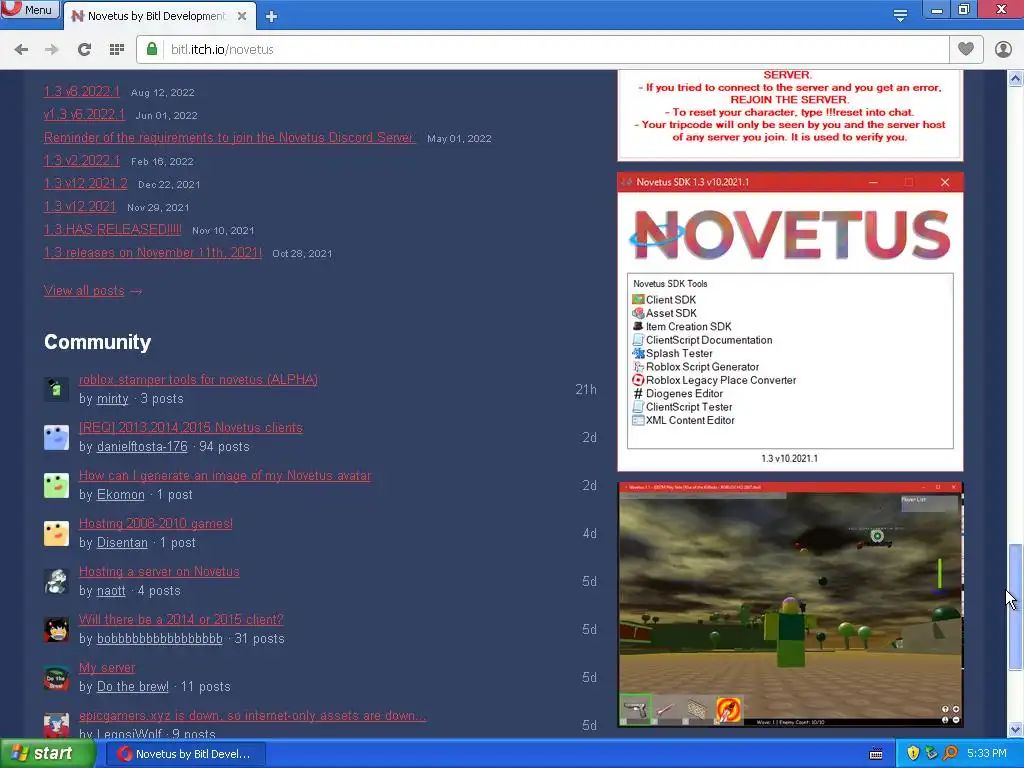
Task: Open epicgamers.xyz is down thread
Action: pyautogui.click(x=252, y=715)
